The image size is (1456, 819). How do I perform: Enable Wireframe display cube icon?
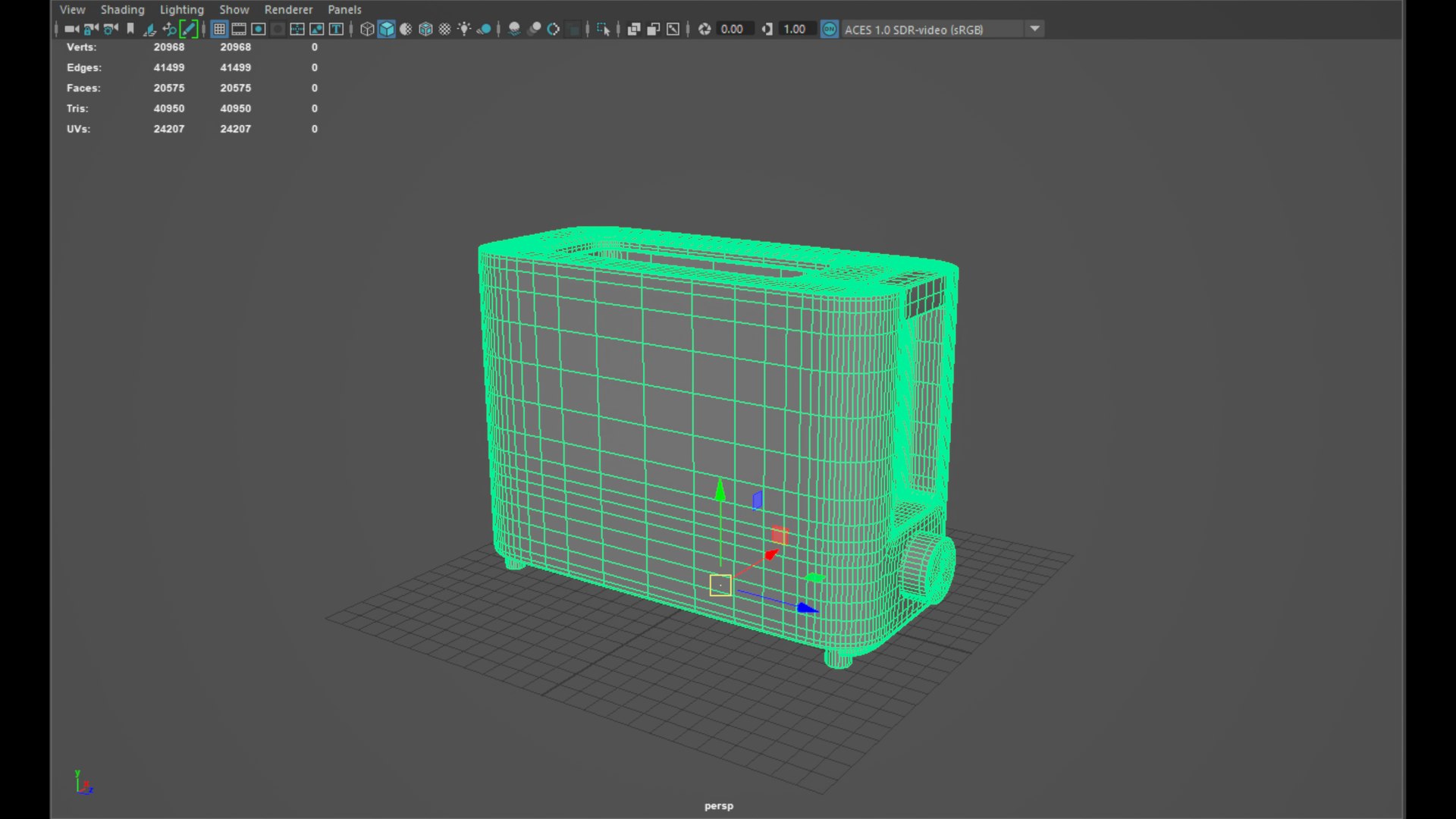367,29
